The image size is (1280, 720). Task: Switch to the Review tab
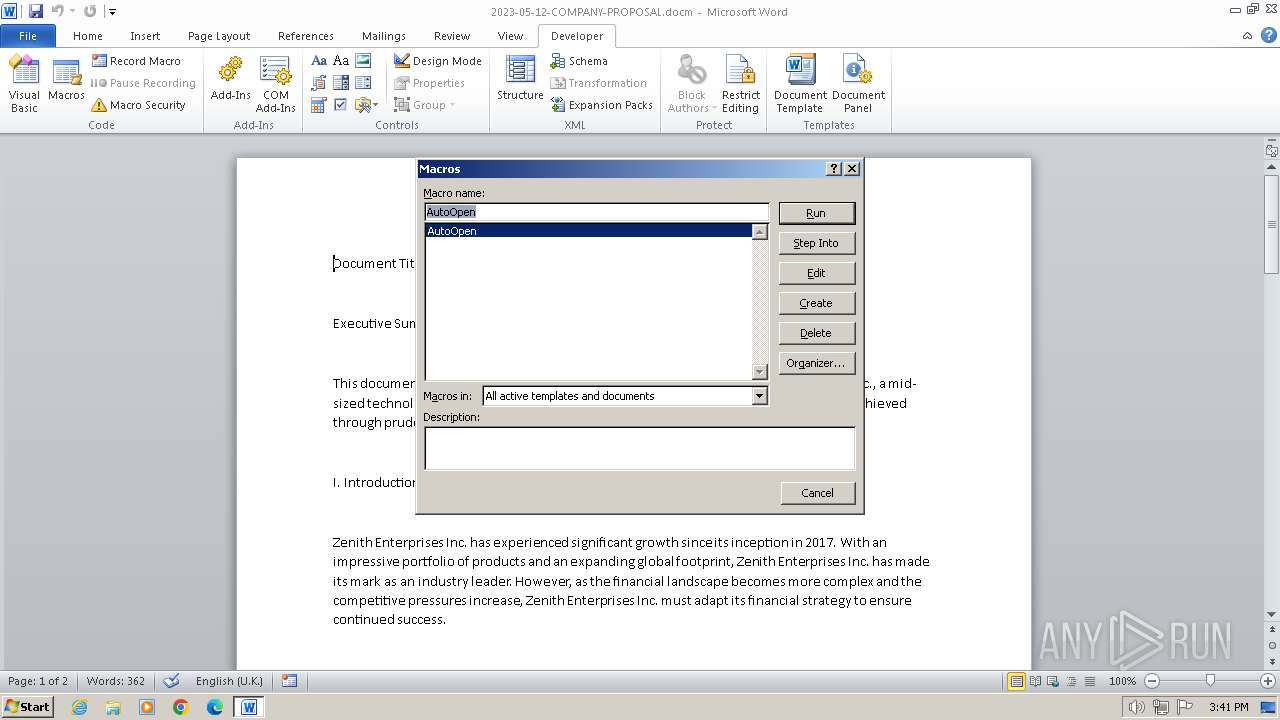452,36
